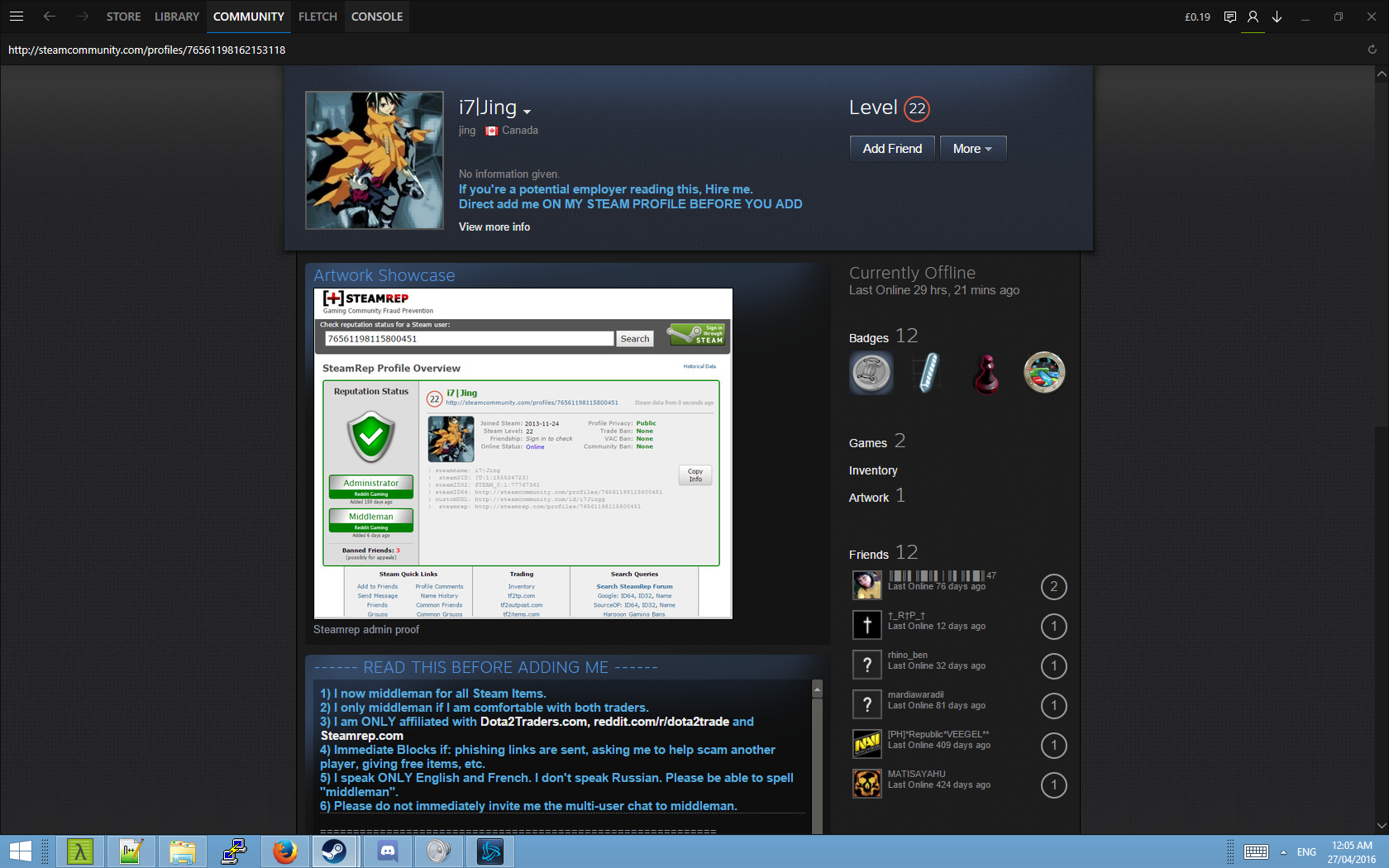
Task: Expand system tray hidden icons arrow
Action: pyautogui.click(x=1283, y=852)
